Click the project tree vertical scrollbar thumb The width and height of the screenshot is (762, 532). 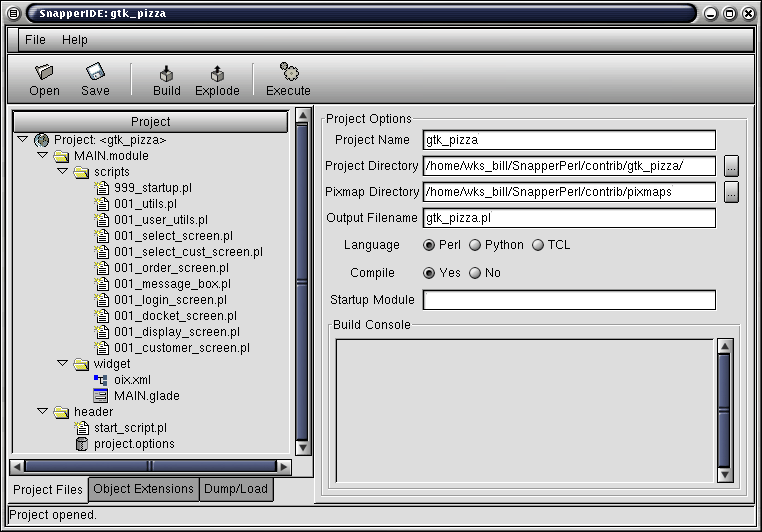[302, 282]
